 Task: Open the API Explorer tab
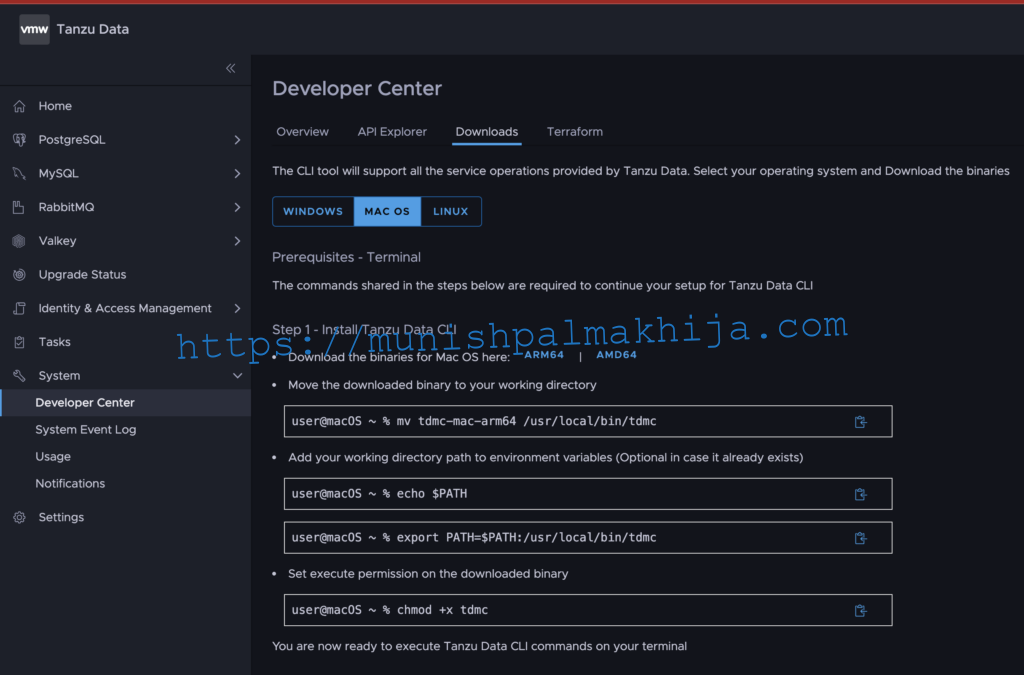point(392,132)
